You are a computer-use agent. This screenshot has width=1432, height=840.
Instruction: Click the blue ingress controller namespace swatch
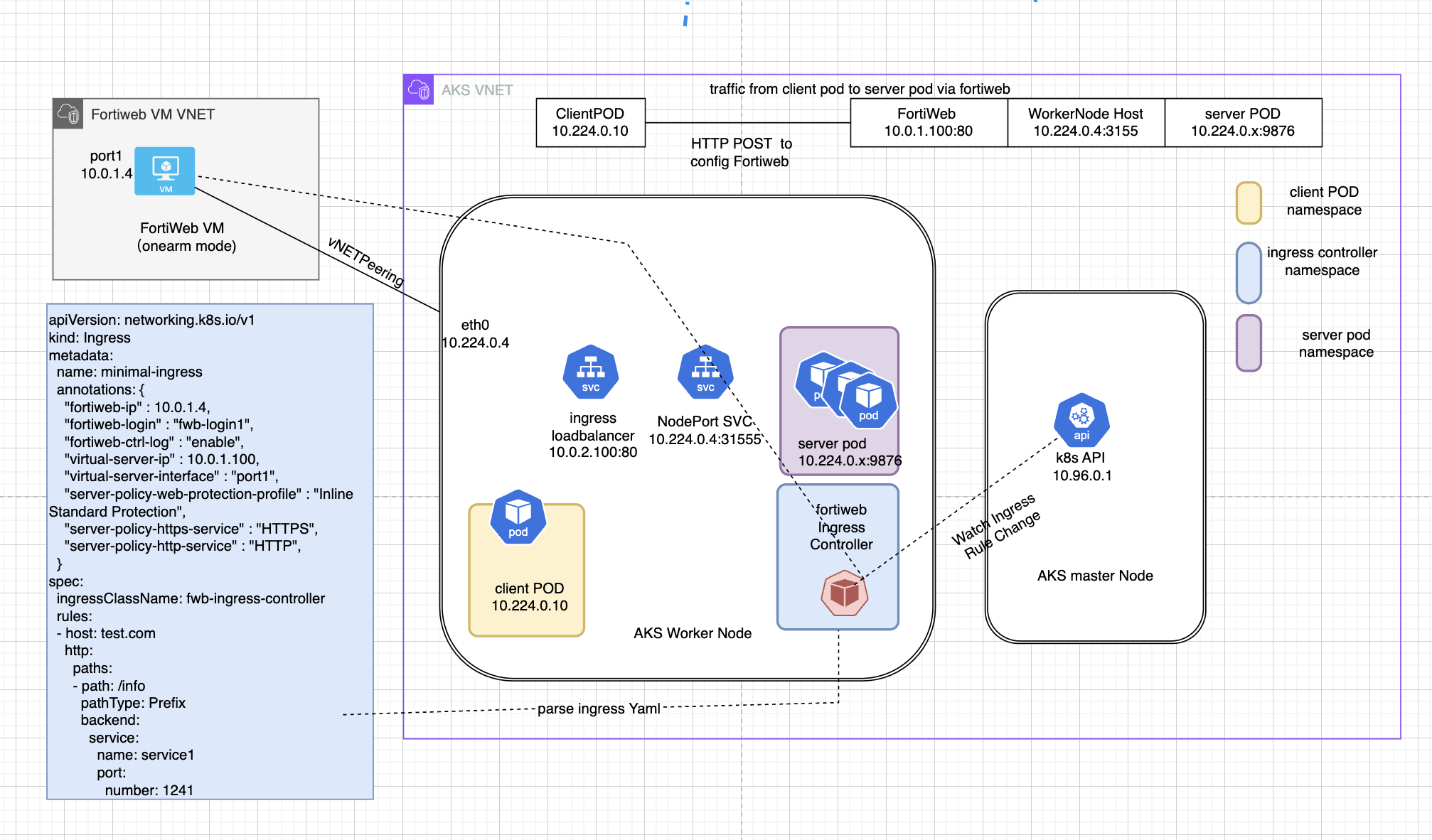coord(1249,273)
